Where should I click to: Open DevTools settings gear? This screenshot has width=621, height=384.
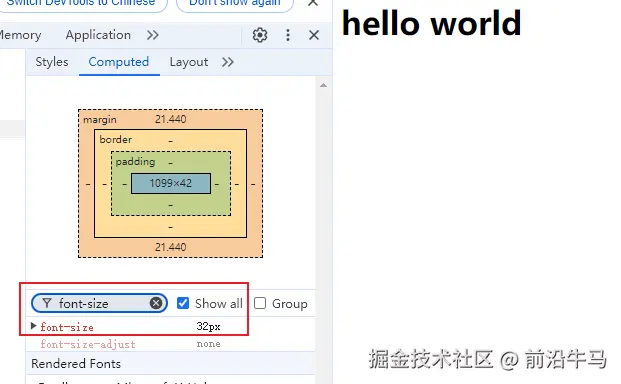click(x=260, y=35)
